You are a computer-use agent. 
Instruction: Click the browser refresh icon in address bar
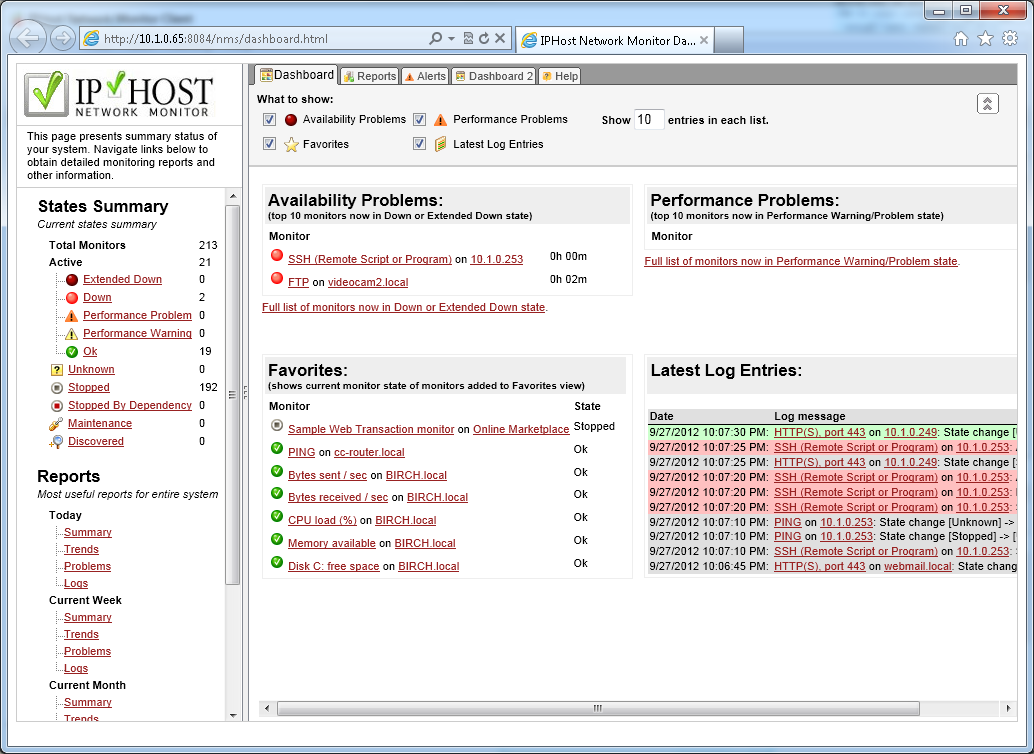coord(484,39)
